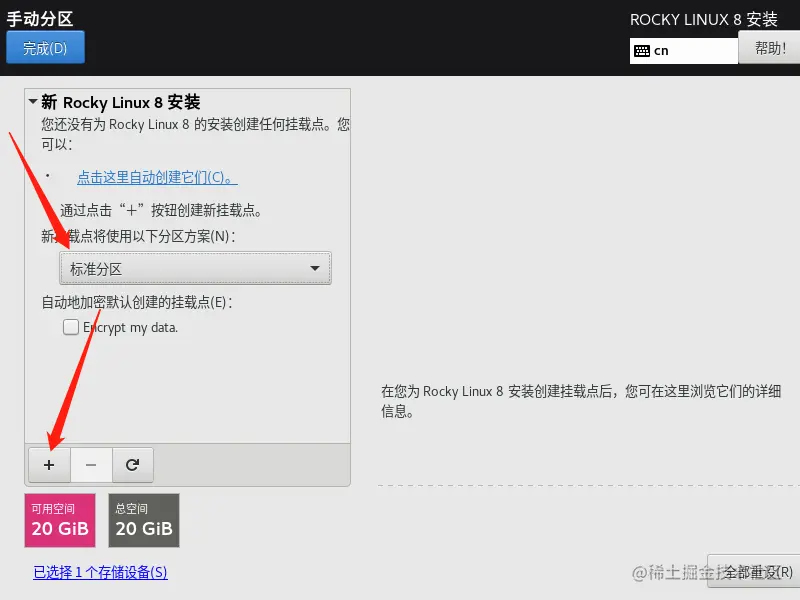
Task: Click the 完成(D) done button
Action: 45,47
